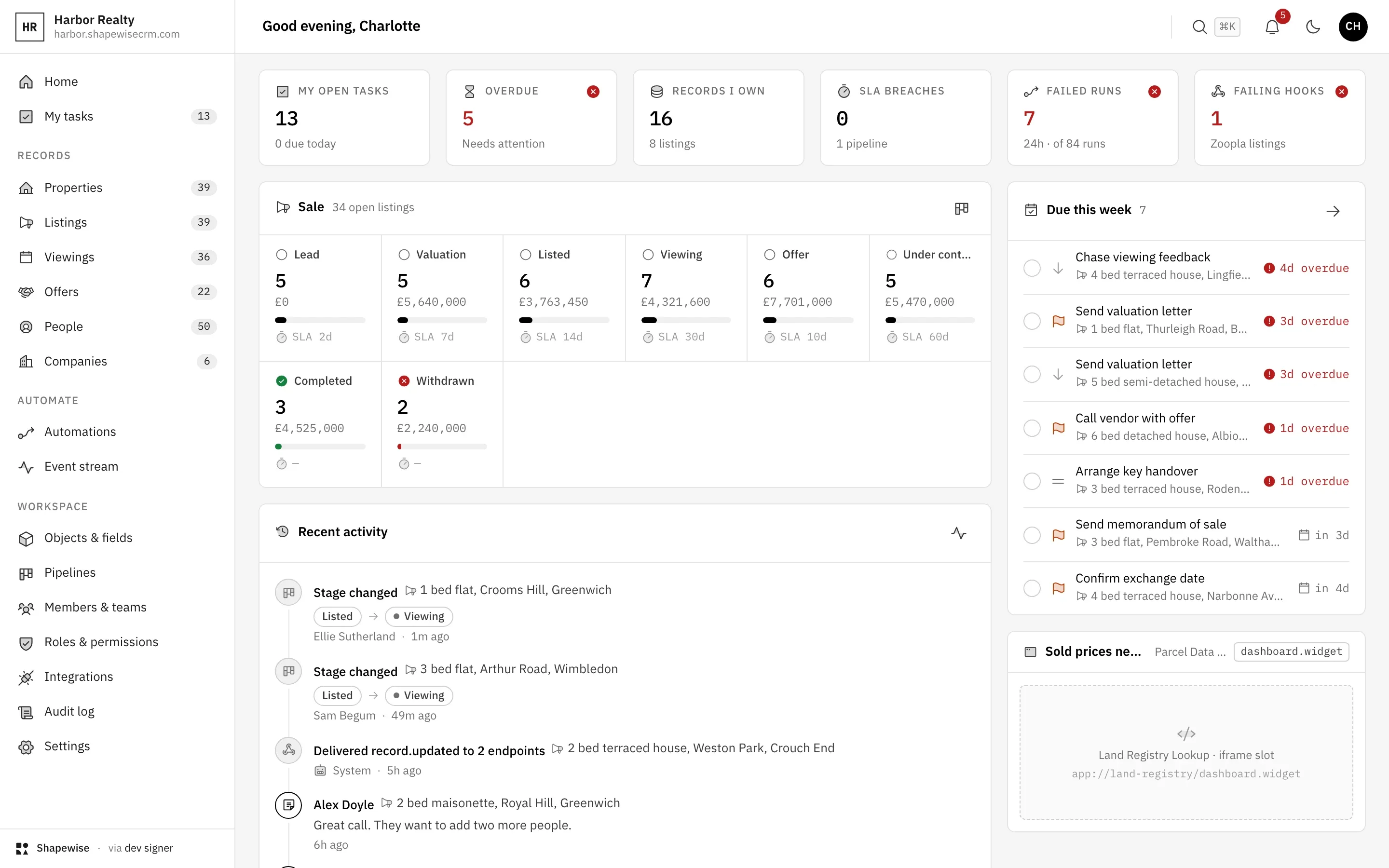Click Offer stage progress bar
Image resolution: width=1389 pixels, height=868 pixels.
point(807,320)
